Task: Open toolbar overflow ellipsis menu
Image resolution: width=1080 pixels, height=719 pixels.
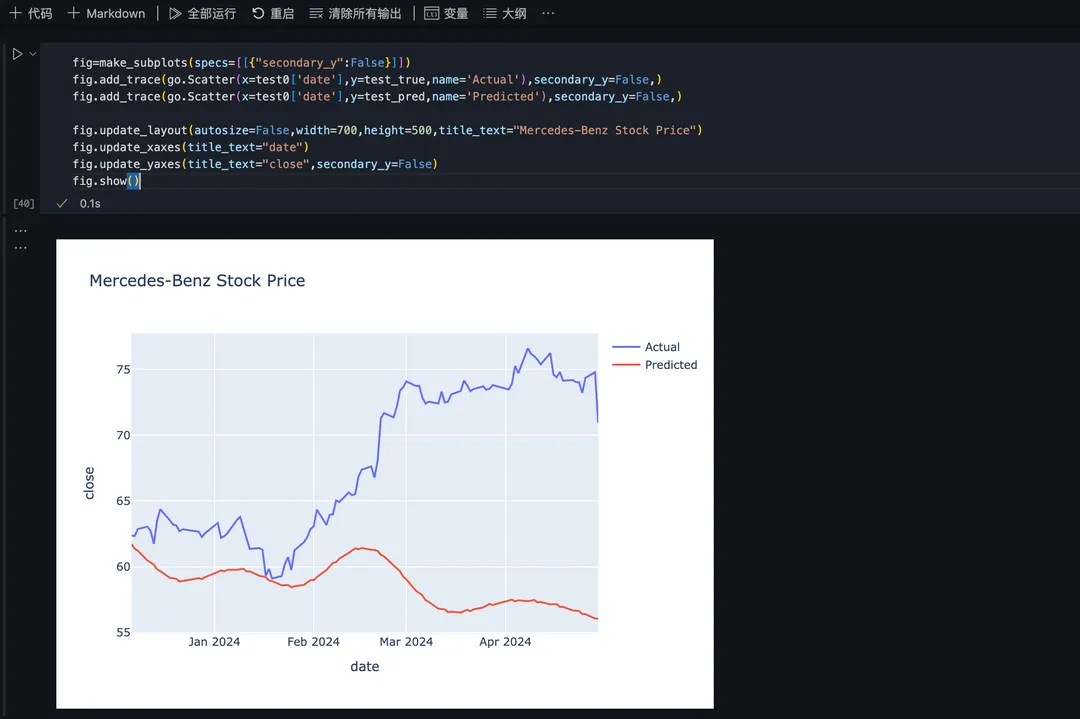Action: tap(548, 13)
